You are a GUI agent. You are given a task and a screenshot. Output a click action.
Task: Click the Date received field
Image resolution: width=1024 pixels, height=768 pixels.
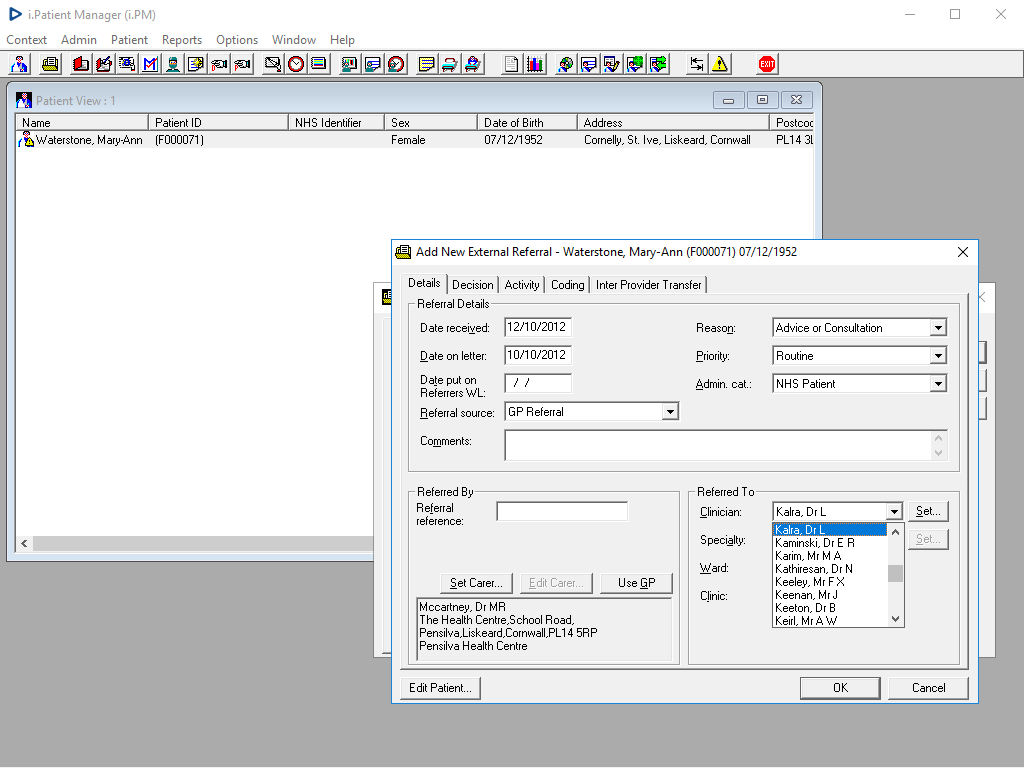click(538, 328)
